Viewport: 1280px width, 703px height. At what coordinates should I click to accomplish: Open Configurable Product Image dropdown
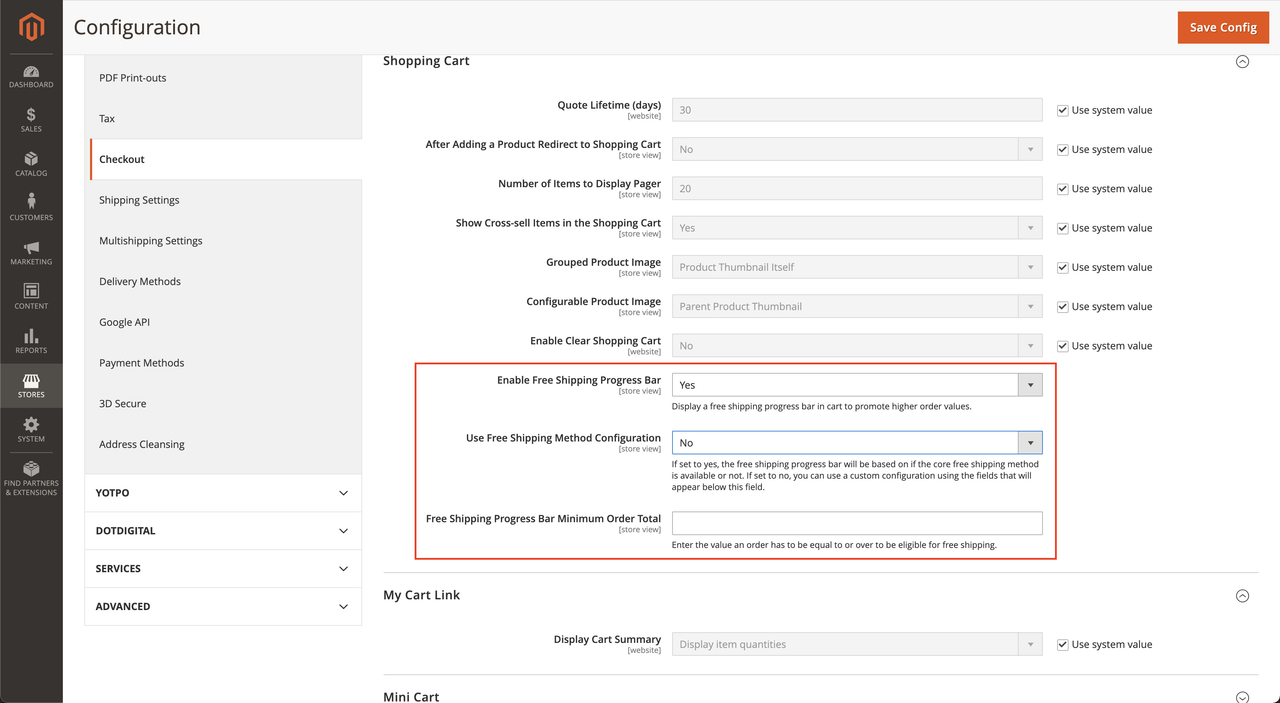[857, 306]
